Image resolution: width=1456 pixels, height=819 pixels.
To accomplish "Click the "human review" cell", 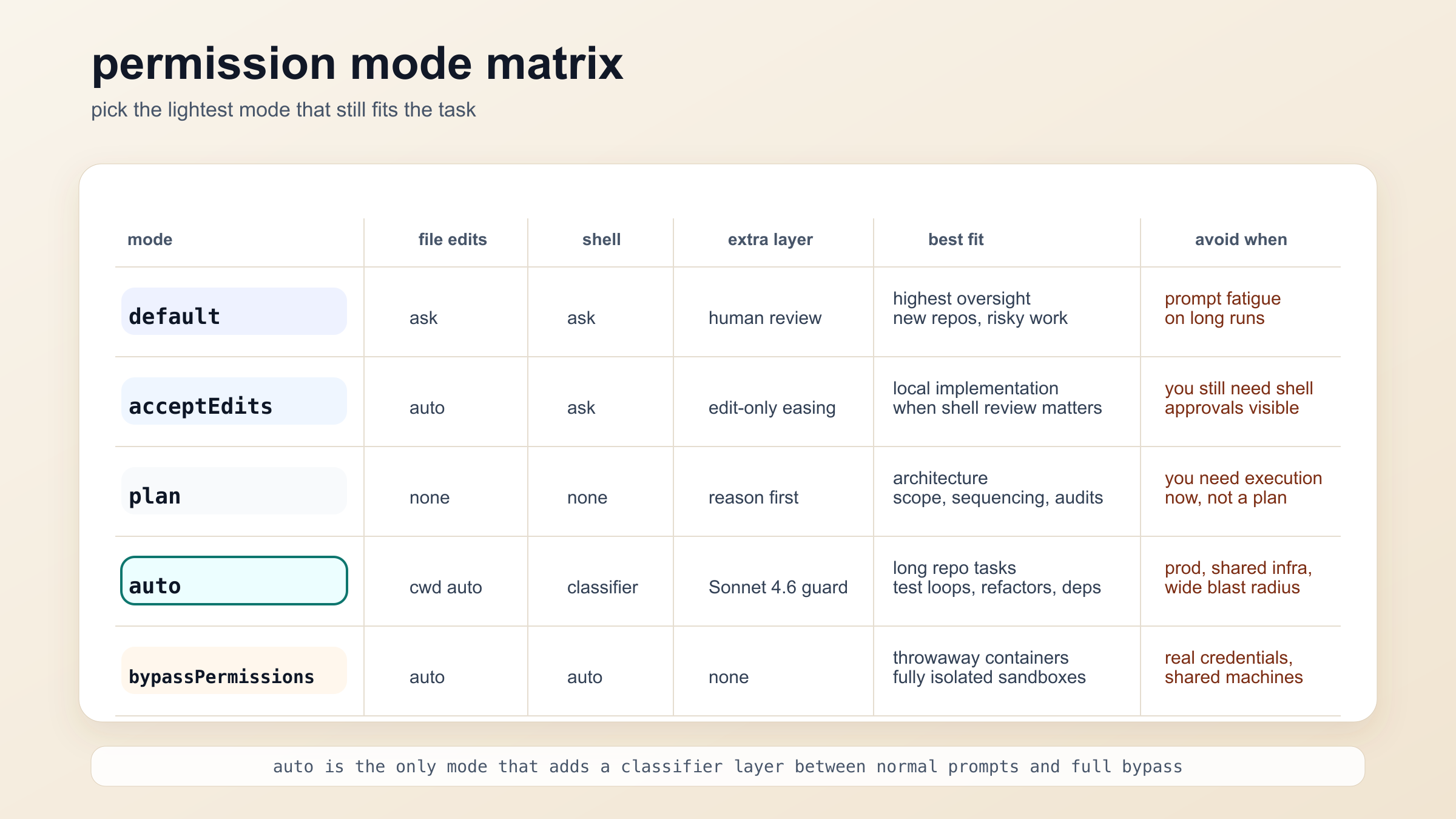I will (x=764, y=318).
